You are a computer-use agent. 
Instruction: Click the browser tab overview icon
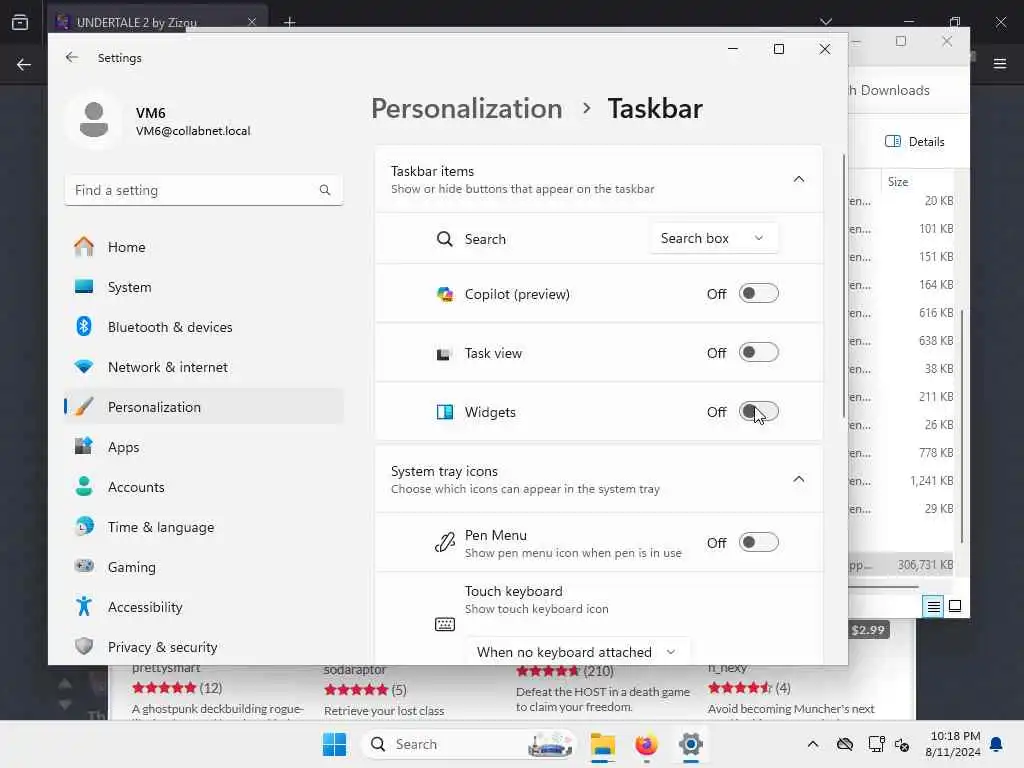pos(20,22)
